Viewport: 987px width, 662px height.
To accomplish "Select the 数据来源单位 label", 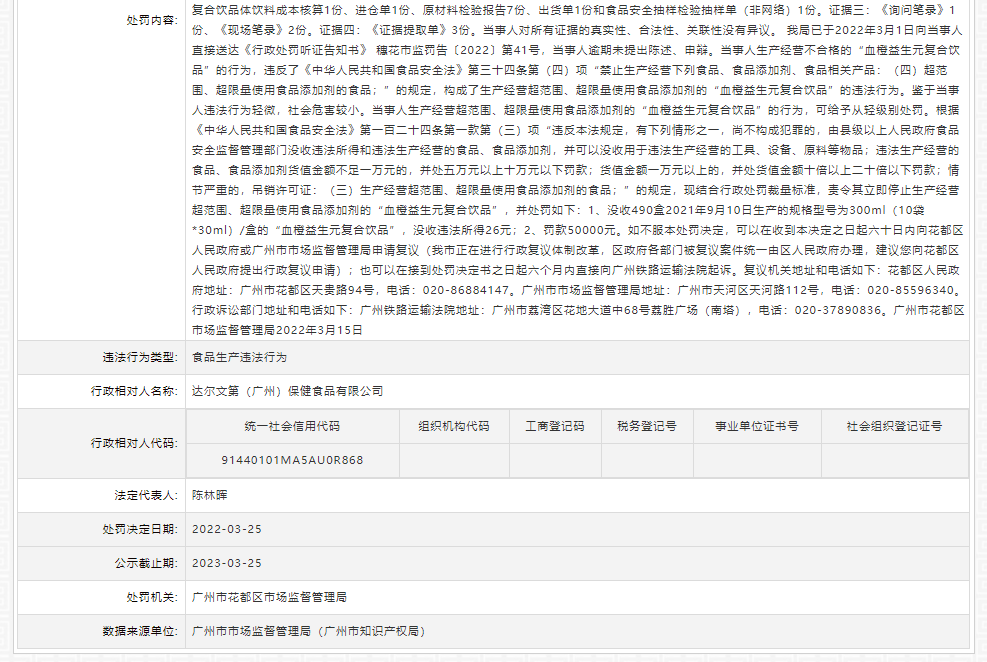I will tap(140, 631).
